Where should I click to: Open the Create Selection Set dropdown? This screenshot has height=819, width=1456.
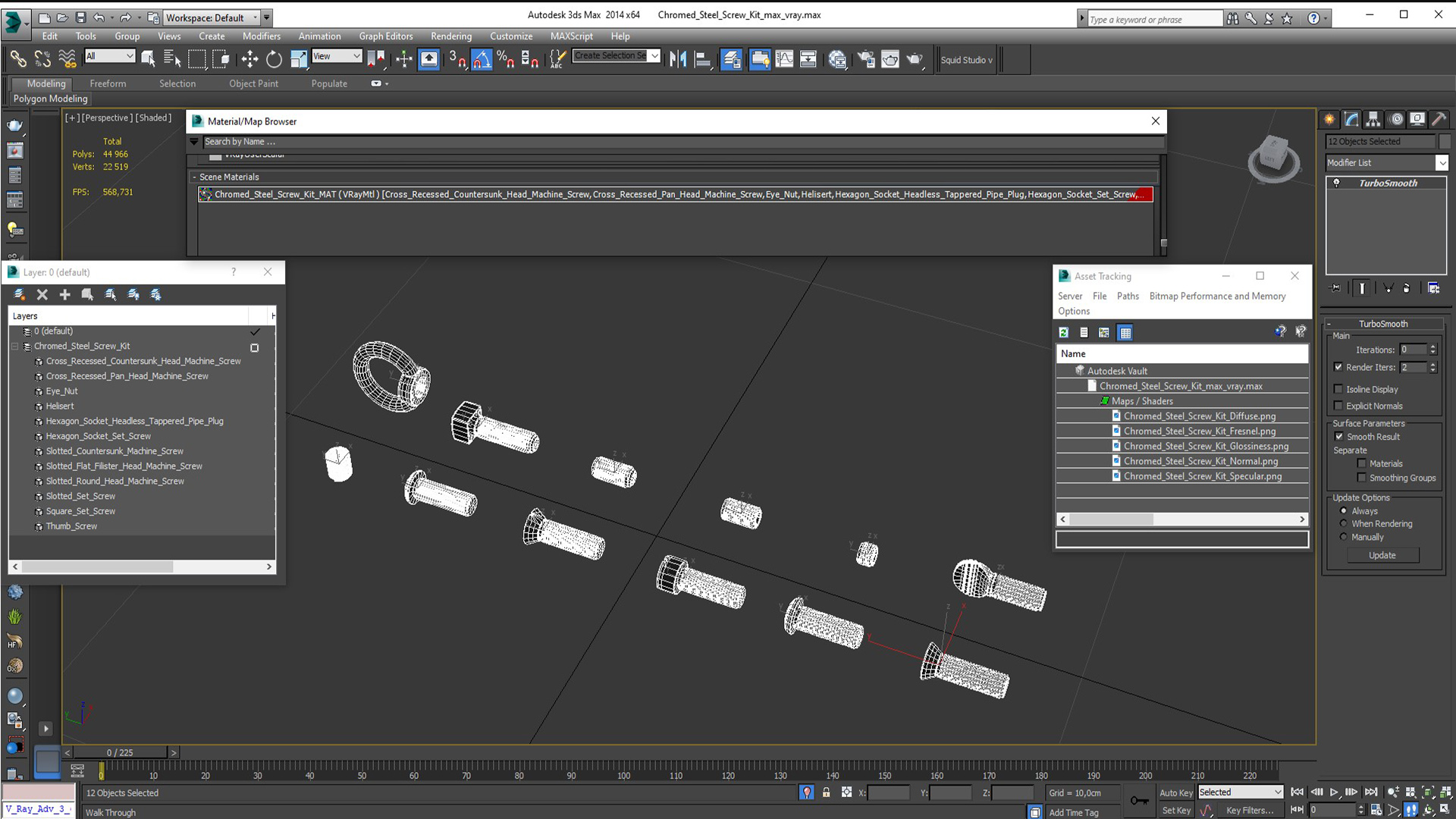point(617,55)
